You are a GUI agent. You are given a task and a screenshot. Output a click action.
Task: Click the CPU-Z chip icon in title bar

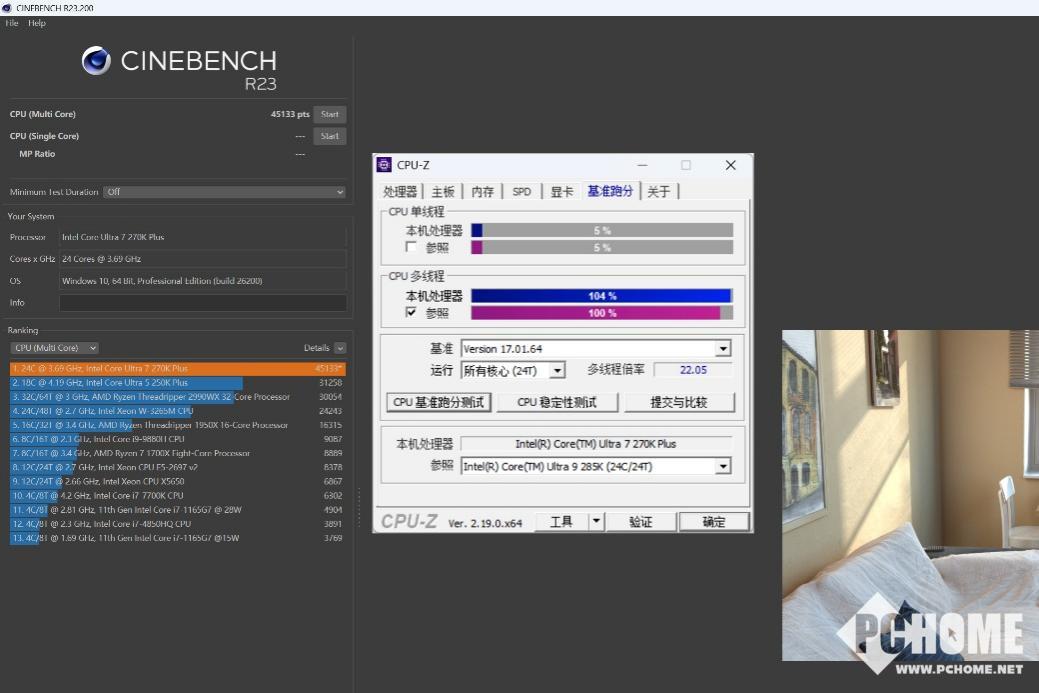pyautogui.click(x=384, y=165)
